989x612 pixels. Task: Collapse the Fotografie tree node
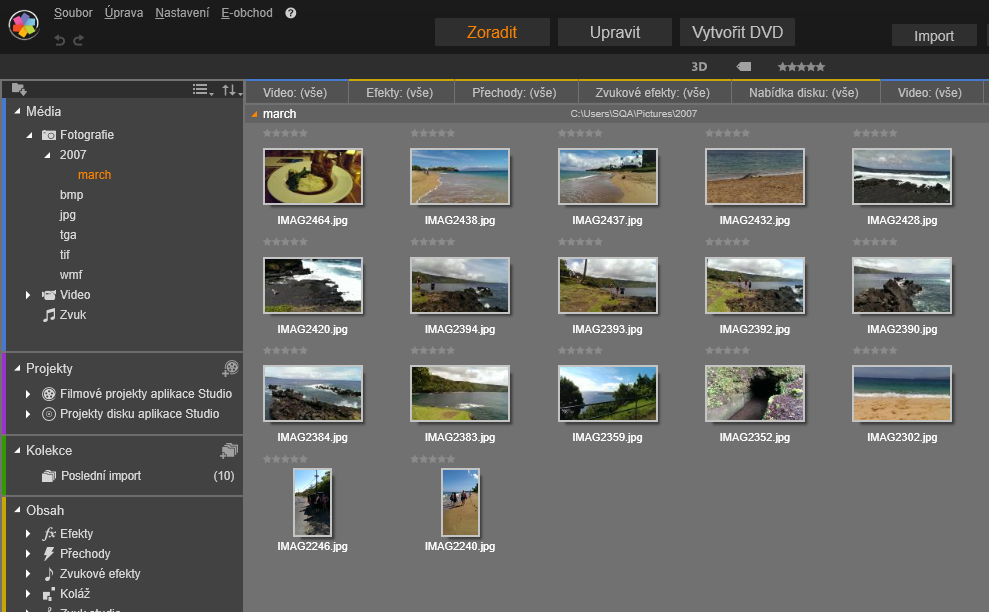click(29, 135)
